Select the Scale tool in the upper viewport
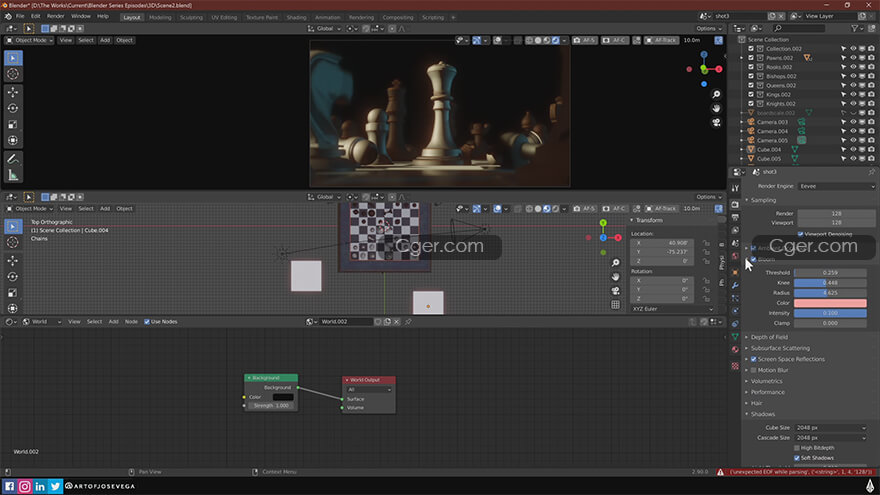The image size is (880, 495). [13, 125]
